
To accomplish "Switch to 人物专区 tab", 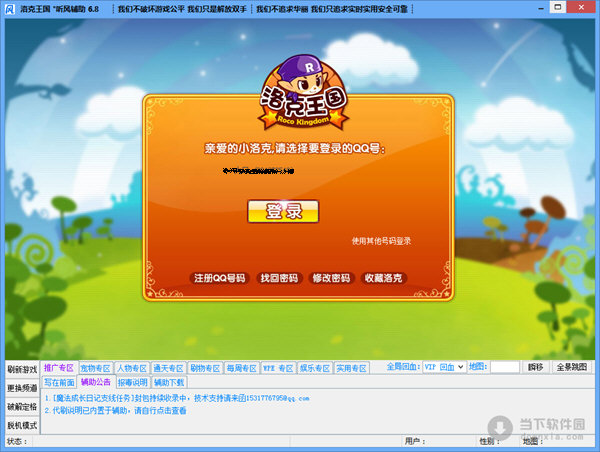I will point(132,368).
